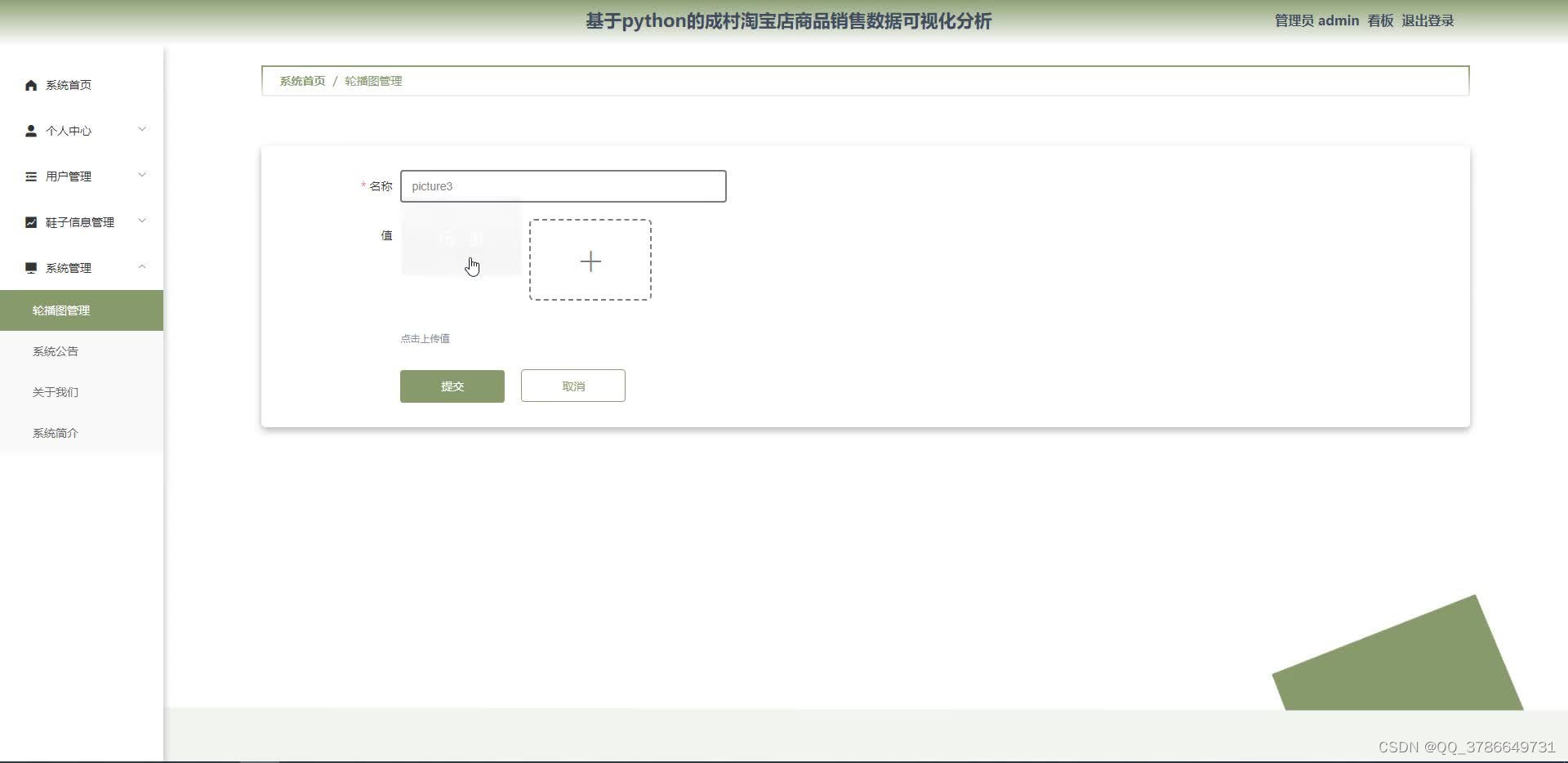Click the 轮播图管理 breadcrumb

pos(373,81)
